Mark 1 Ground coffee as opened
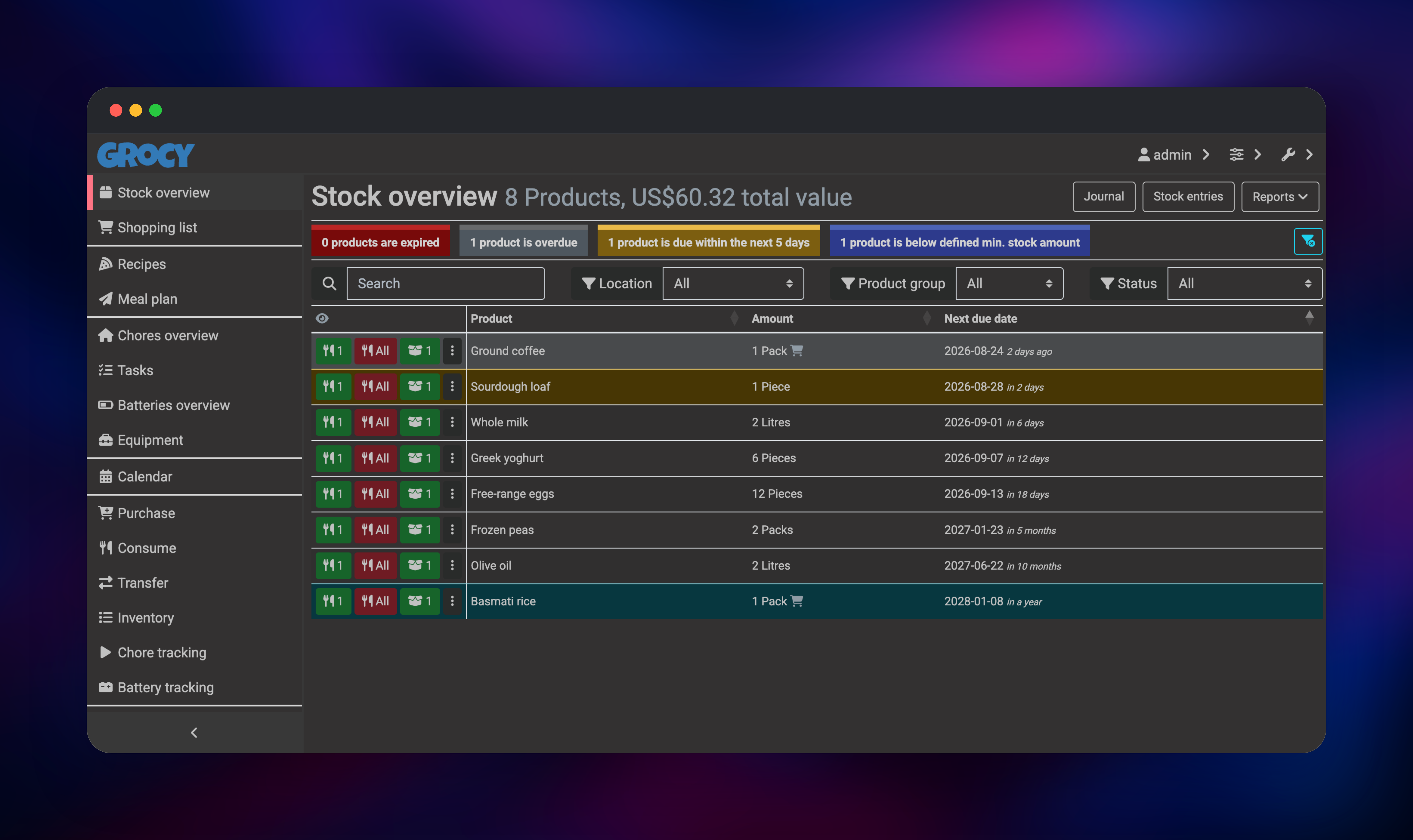Viewport: 1413px width, 840px height. click(420, 351)
